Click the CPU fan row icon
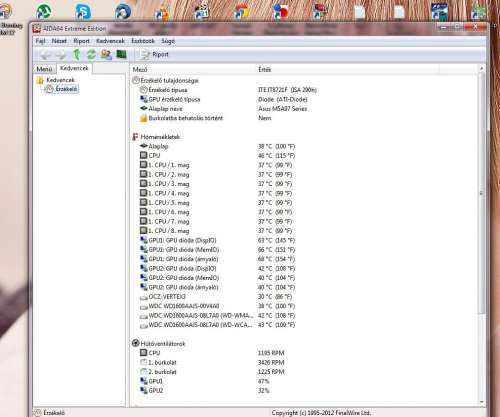This screenshot has width=500, height=417. (x=144, y=353)
